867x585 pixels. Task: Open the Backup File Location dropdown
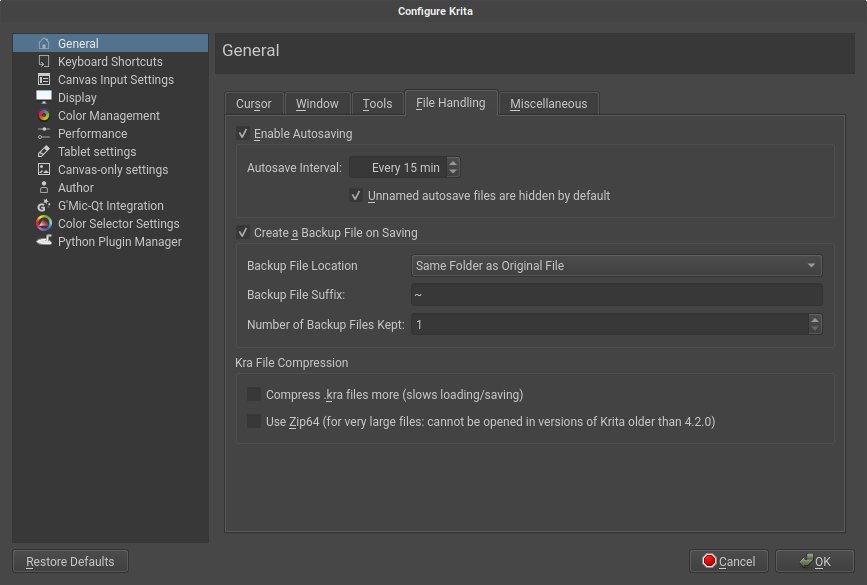617,265
